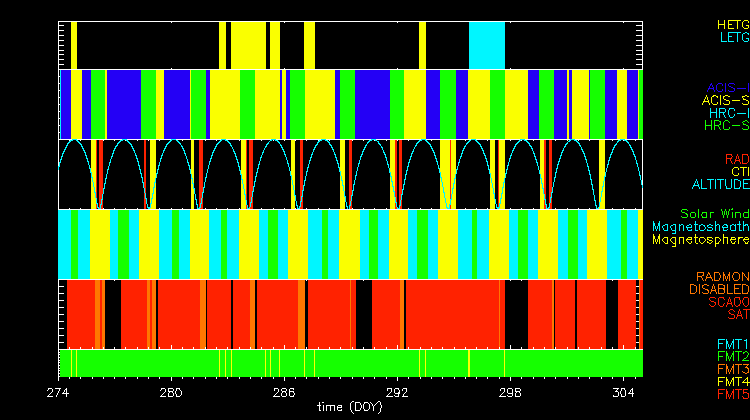Click the LETG legend label
This screenshot has width=750, height=420.
click(732, 37)
